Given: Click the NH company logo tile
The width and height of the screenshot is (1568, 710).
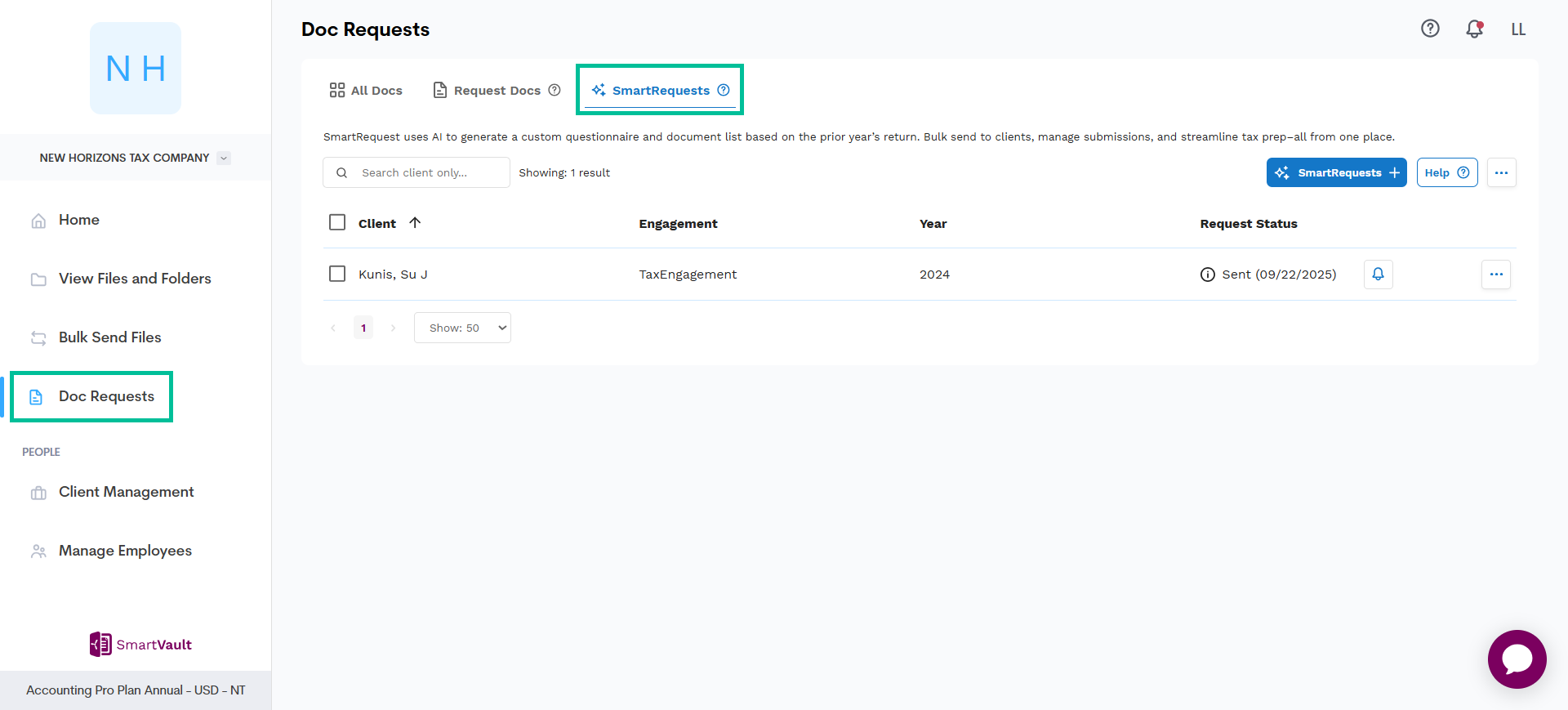Looking at the screenshot, I should (x=136, y=69).
